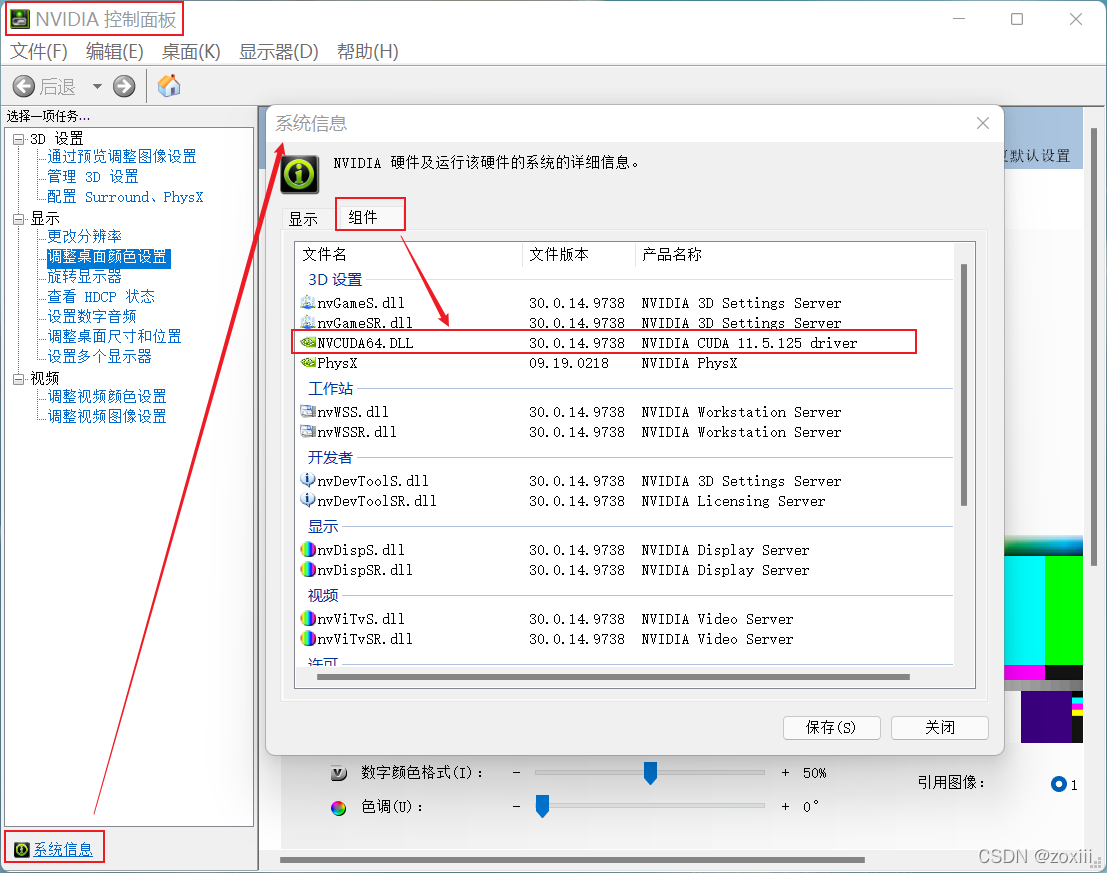Click the 文件版本 column header
This screenshot has height=873, width=1107.
point(579,255)
